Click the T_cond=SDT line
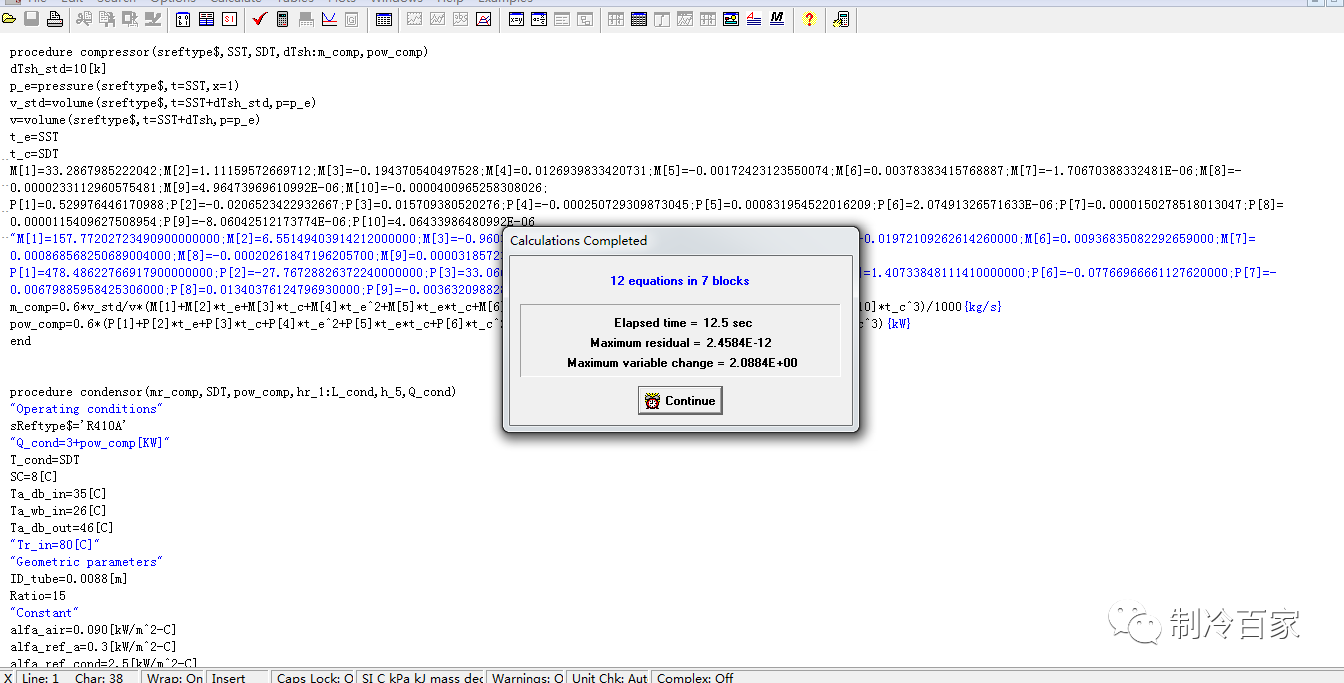The width and height of the screenshot is (1344, 683). pos(43,460)
